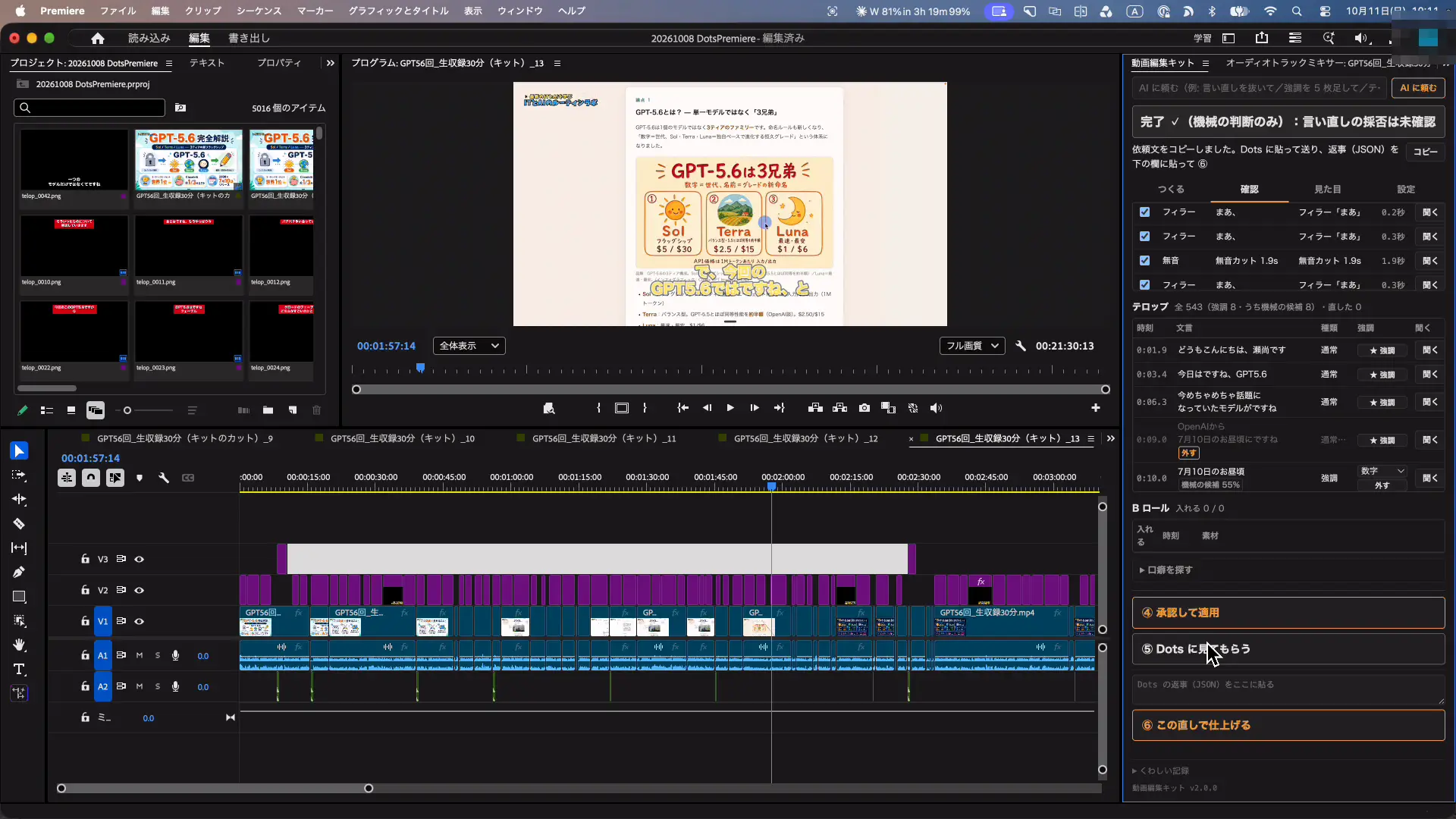The height and width of the screenshot is (819, 1456).
Task: Toggle V3 track visibility eye
Action: 140,560
